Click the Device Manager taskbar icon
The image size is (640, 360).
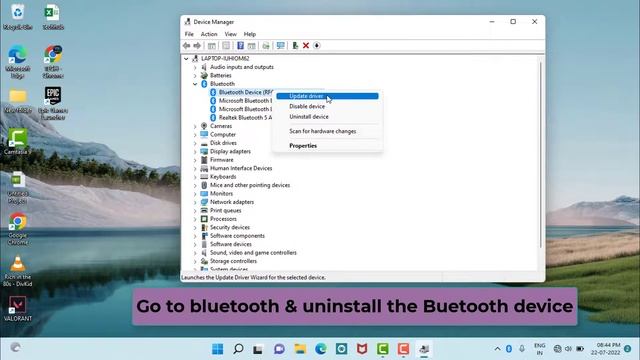coord(424,349)
